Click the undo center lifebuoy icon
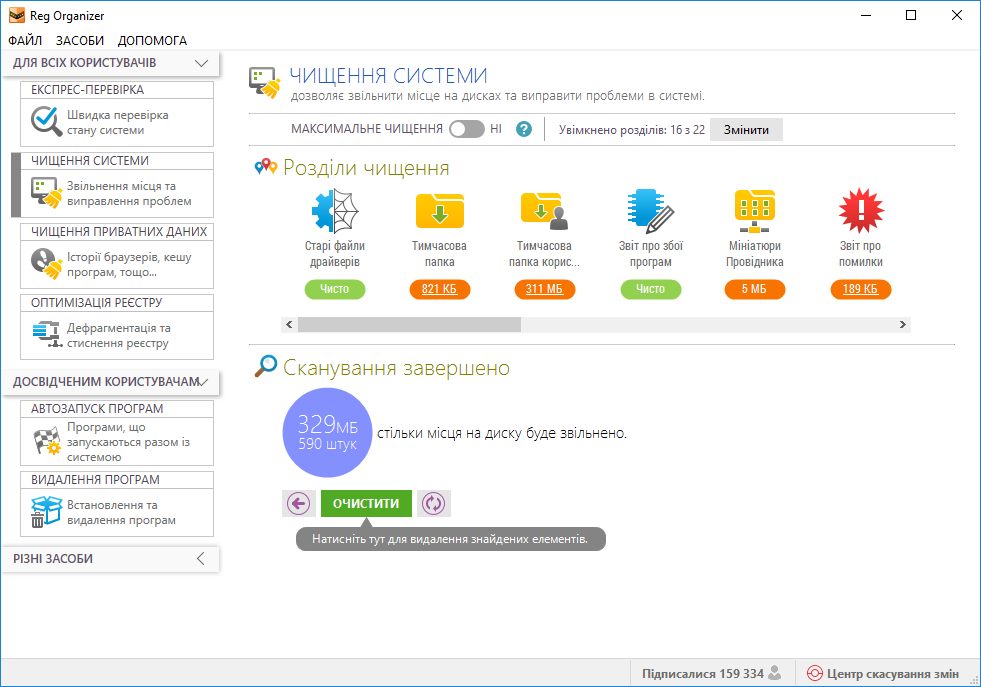Image resolution: width=981 pixels, height=687 pixels. pyautogui.click(x=815, y=673)
